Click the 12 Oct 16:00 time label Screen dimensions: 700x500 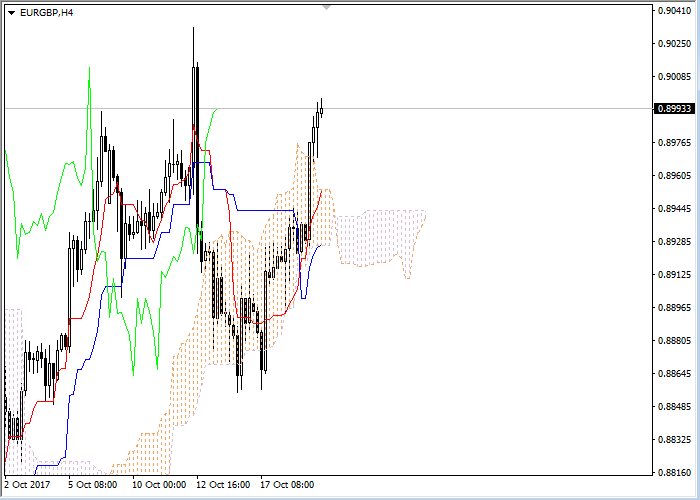point(223,484)
